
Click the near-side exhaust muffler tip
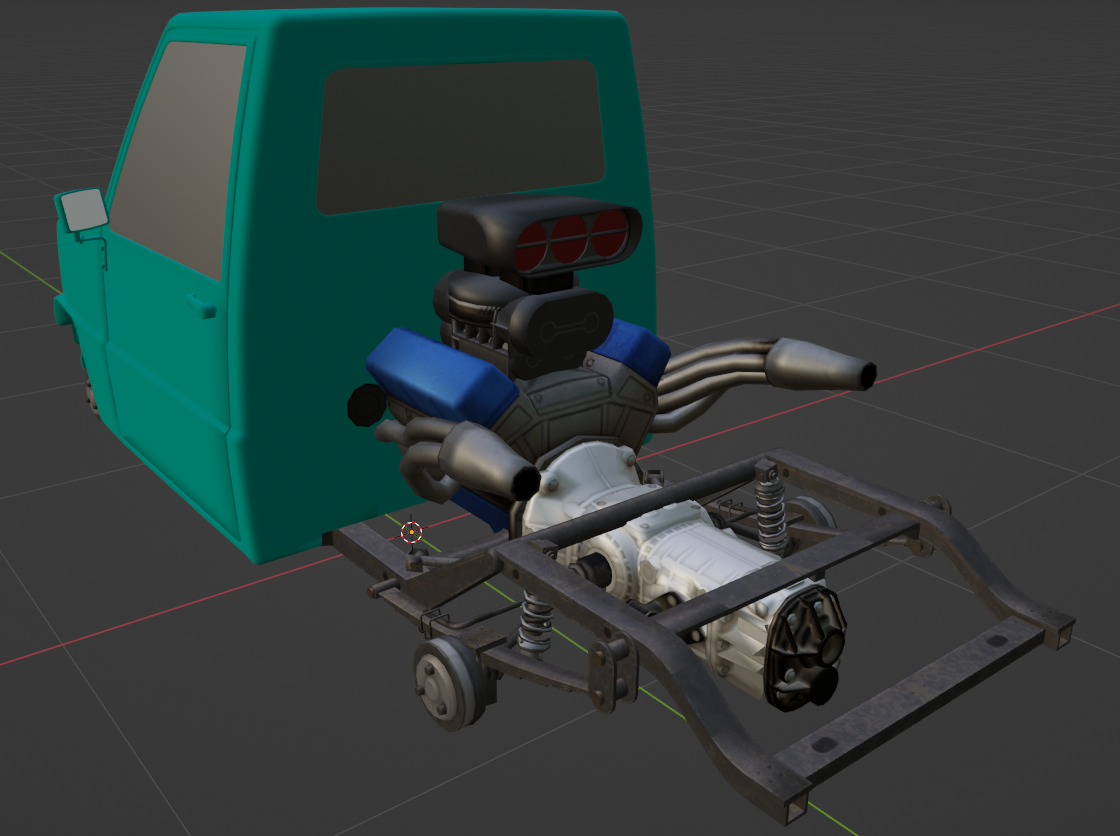tap(490, 461)
